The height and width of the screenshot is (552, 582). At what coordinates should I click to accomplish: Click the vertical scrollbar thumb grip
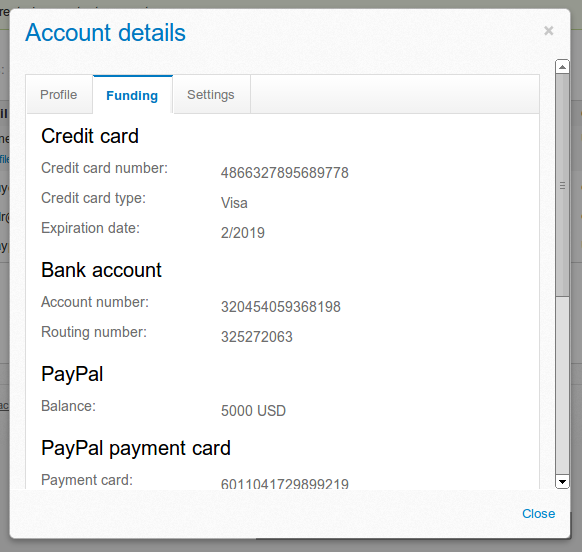(562, 185)
